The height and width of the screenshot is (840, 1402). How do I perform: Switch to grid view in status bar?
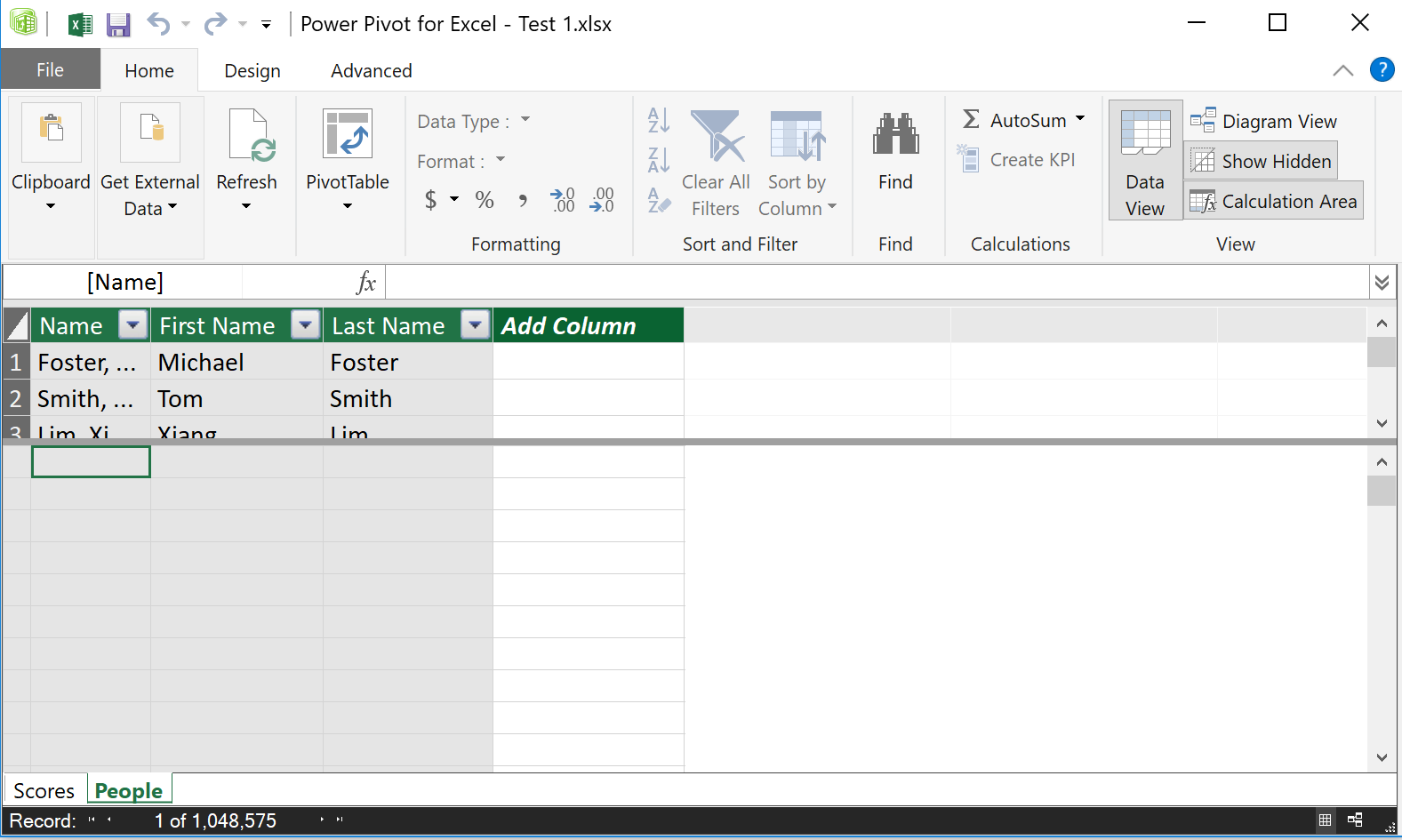point(1325,820)
